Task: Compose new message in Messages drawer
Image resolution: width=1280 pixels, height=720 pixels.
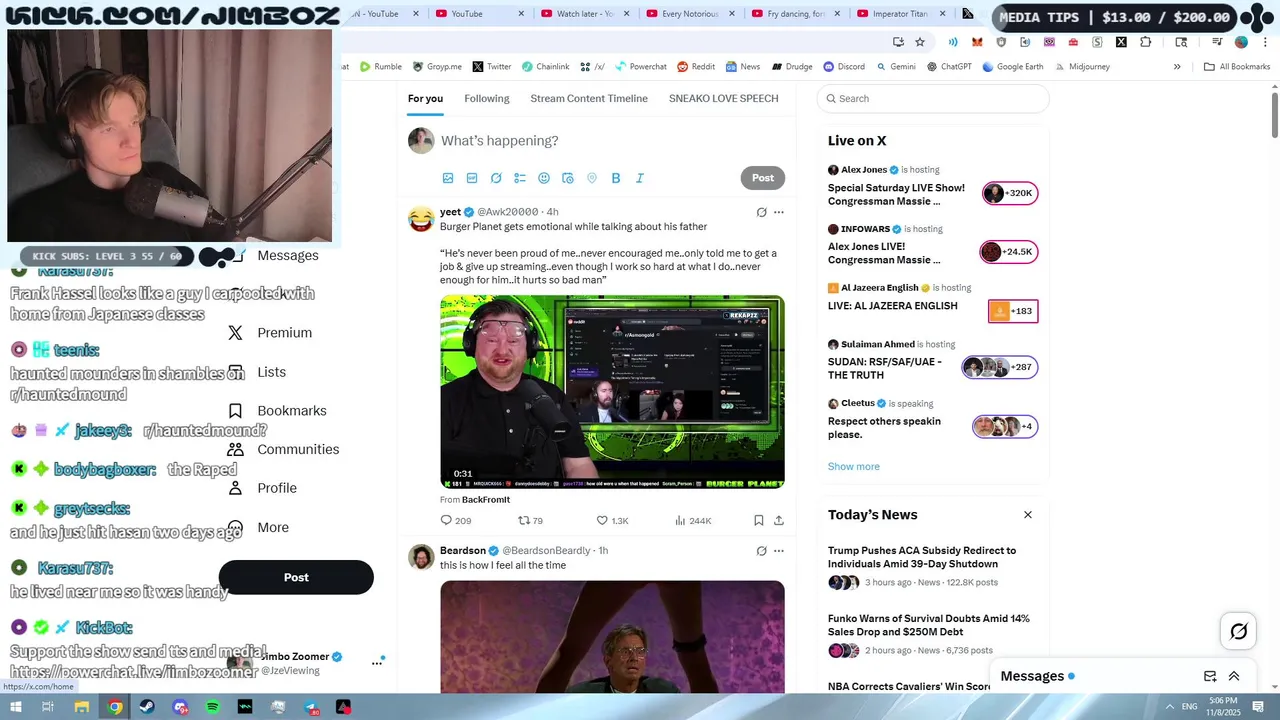Action: click(x=1210, y=676)
